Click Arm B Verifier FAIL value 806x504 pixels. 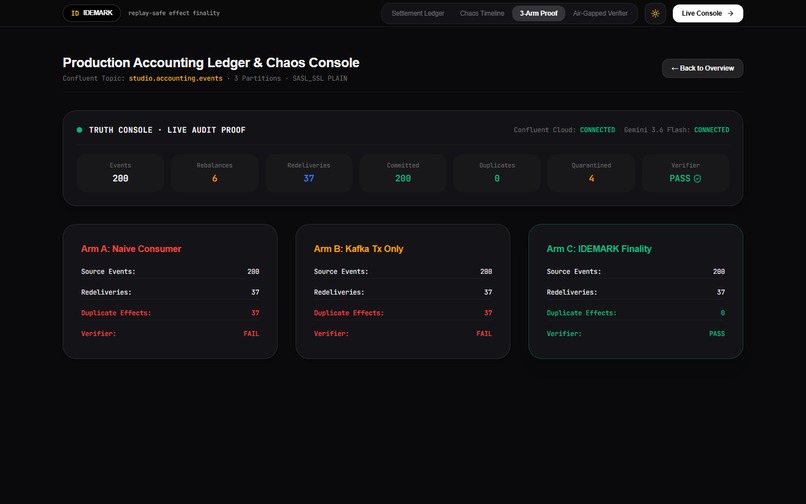click(484, 333)
